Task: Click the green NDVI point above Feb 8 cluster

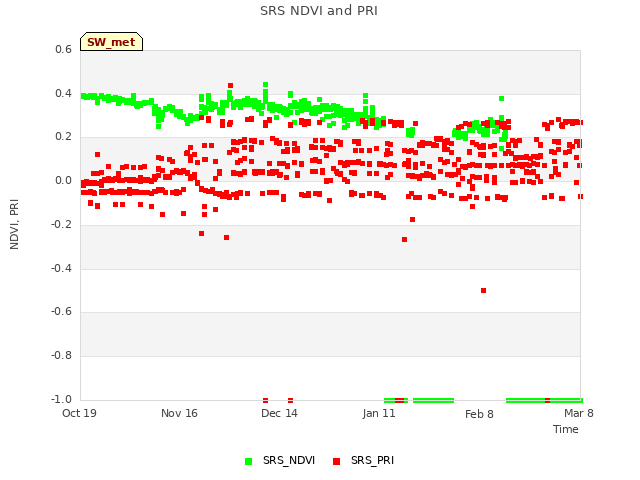Action: [x=501, y=98]
